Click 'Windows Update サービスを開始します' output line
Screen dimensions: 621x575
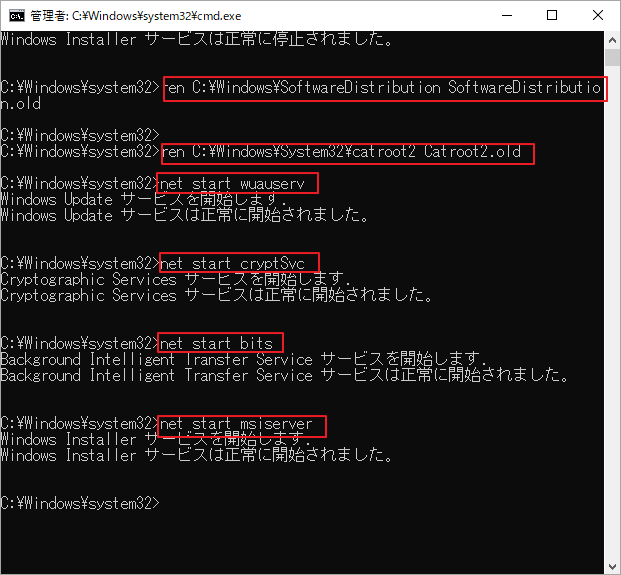143,200
